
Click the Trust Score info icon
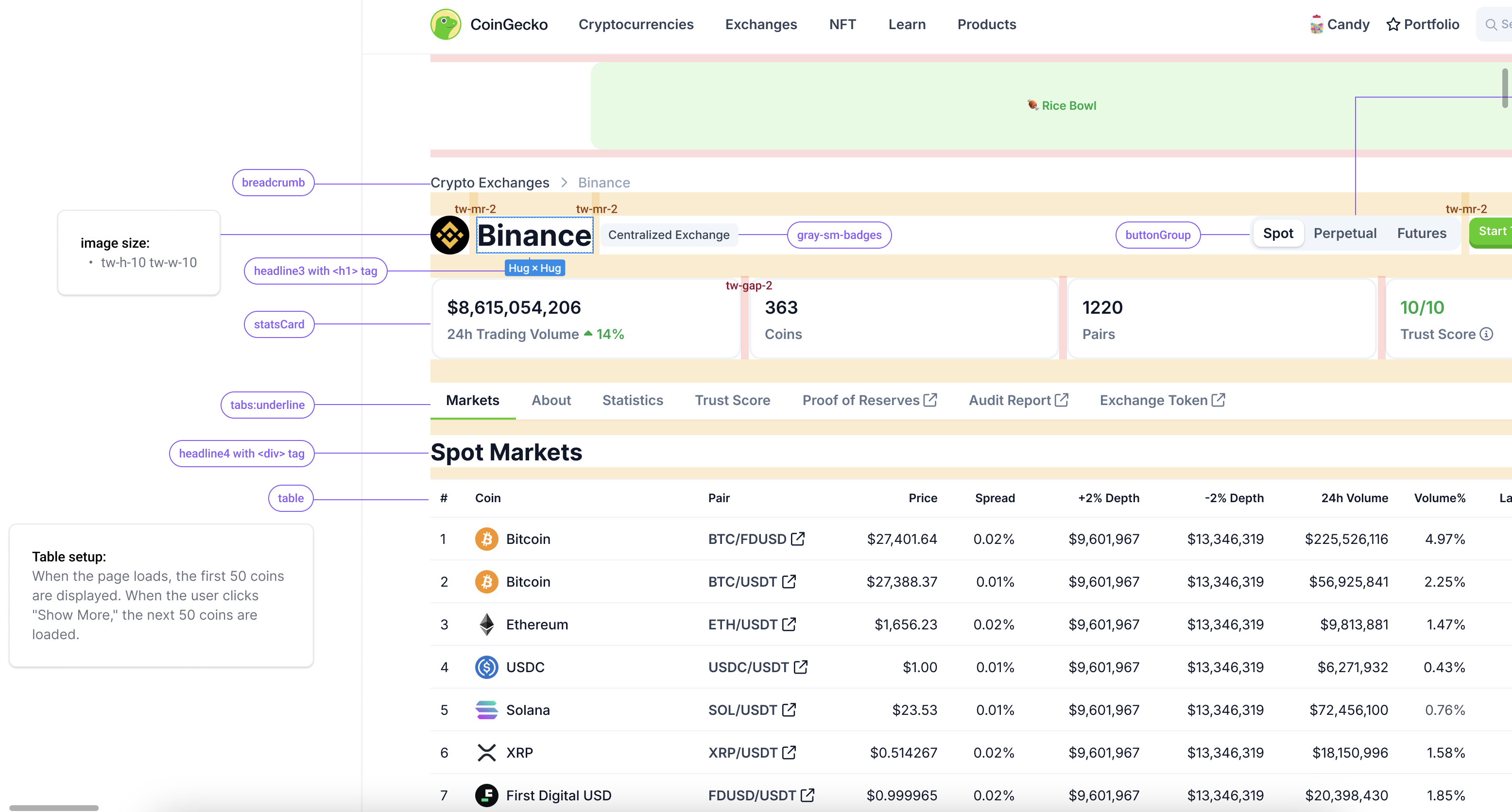pos(1487,334)
